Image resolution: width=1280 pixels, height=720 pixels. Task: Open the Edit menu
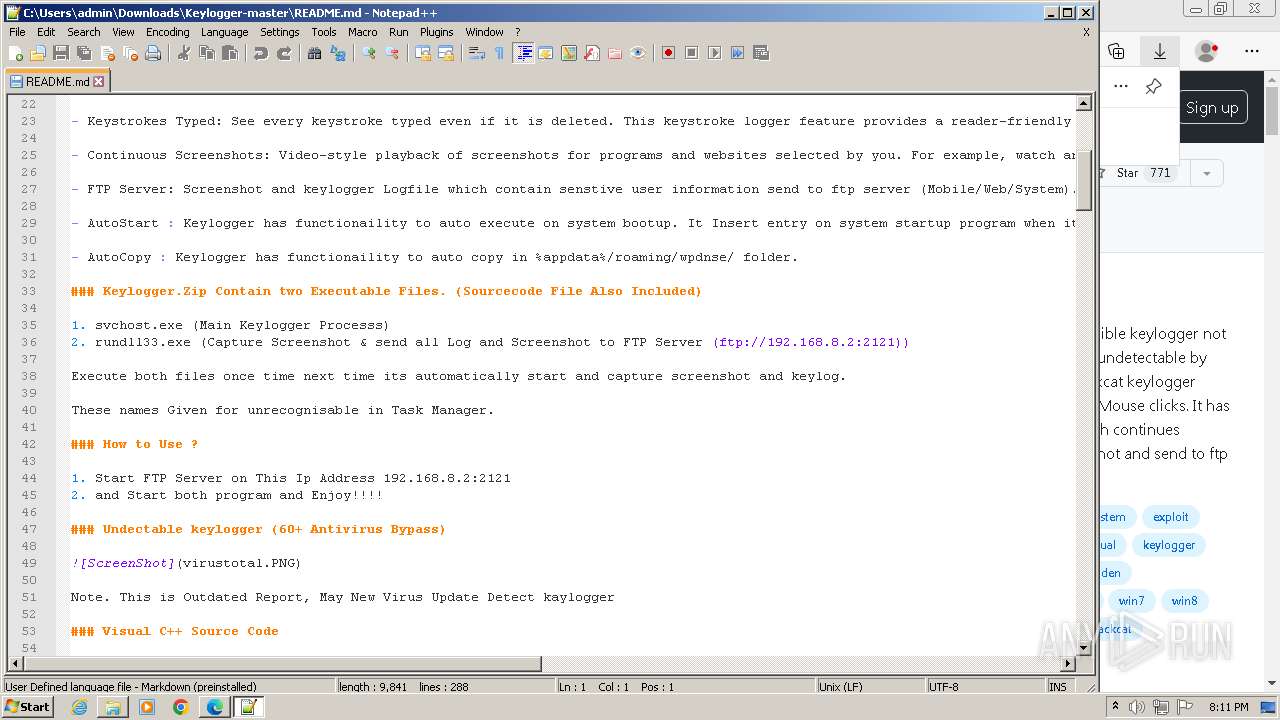point(46,32)
